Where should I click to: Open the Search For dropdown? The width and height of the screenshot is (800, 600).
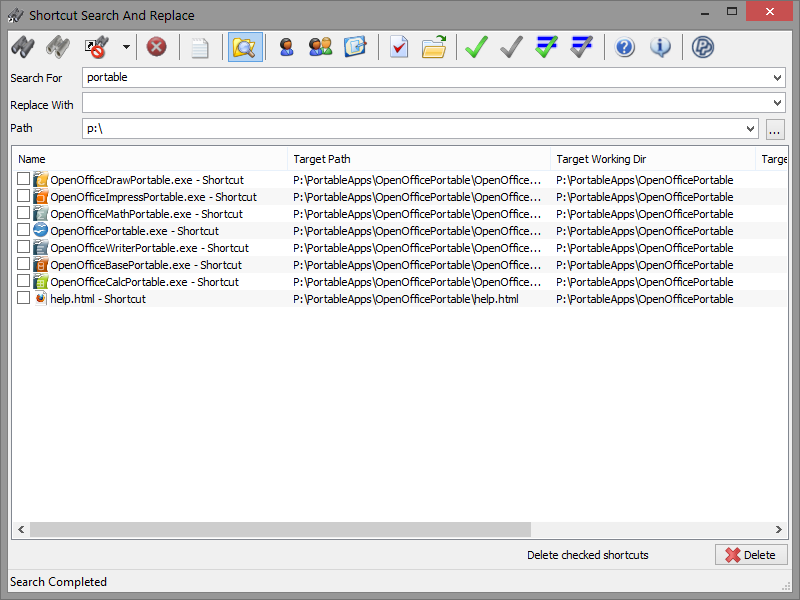pyautogui.click(x=777, y=77)
